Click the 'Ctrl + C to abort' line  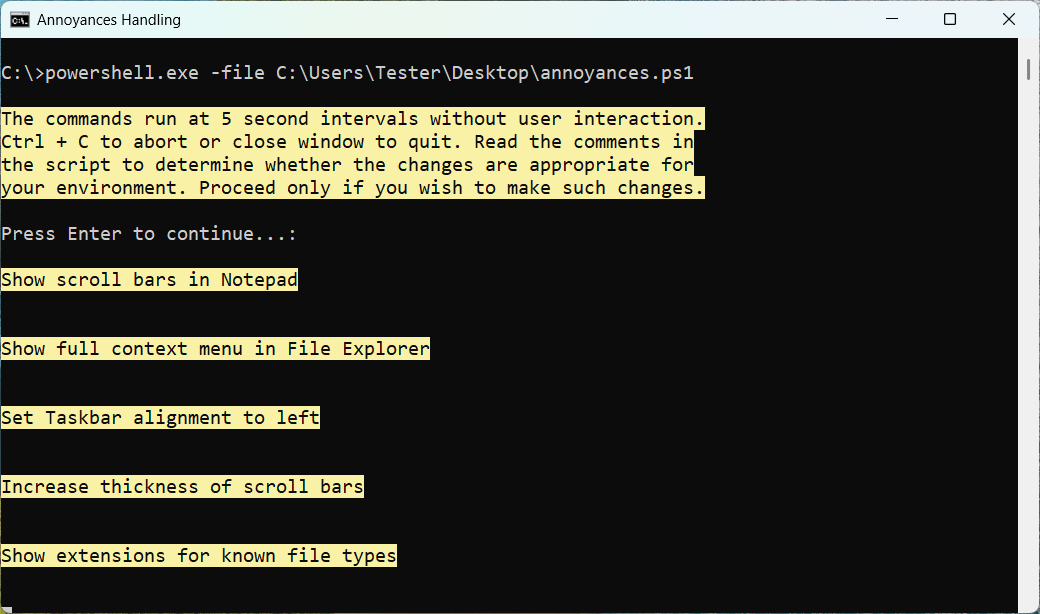(347, 142)
